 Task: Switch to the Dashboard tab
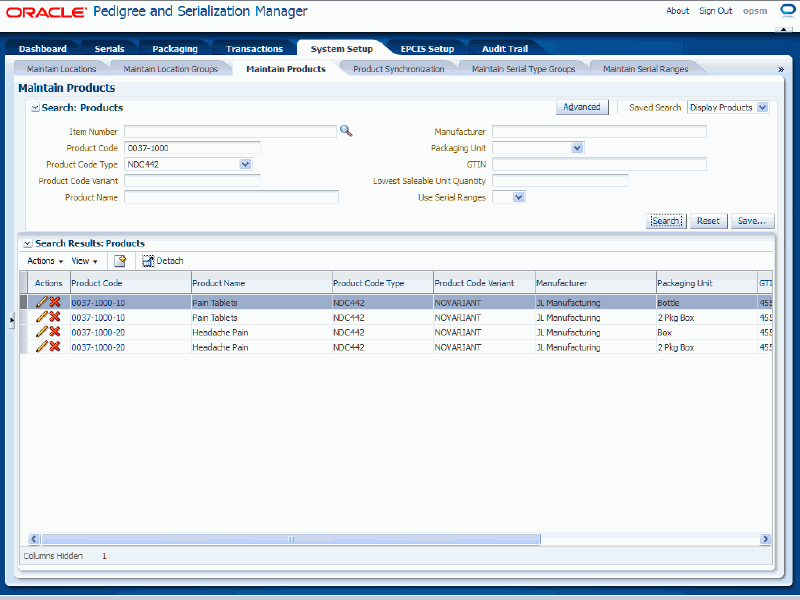(43, 48)
